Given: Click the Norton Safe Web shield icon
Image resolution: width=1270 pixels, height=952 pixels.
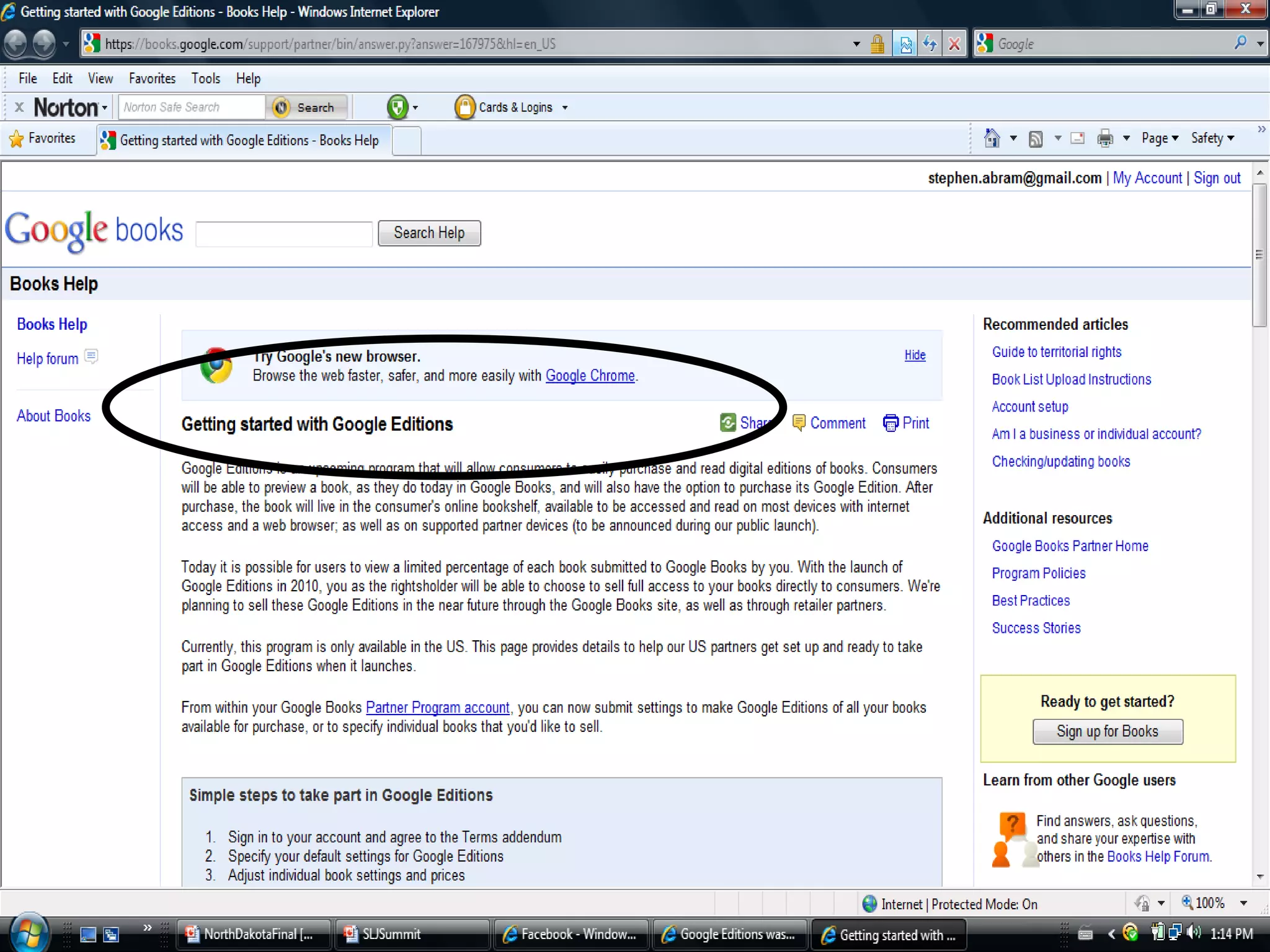Looking at the screenshot, I should tap(397, 107).
